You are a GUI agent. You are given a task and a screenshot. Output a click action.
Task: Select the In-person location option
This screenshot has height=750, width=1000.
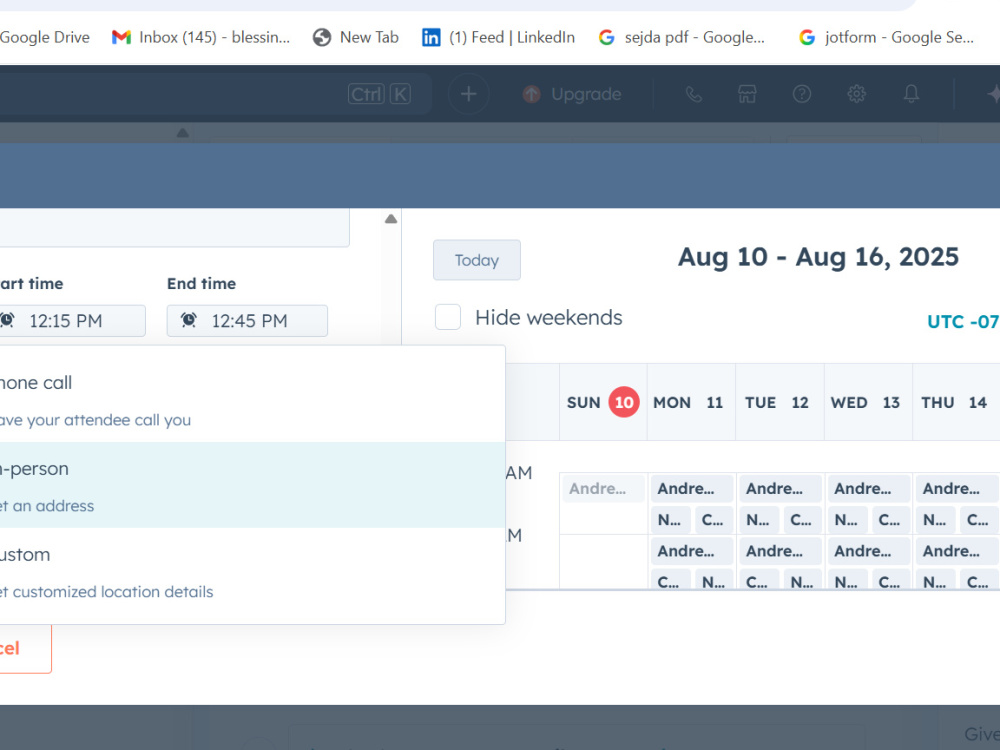pyautogui.click(x=253, y=485)
